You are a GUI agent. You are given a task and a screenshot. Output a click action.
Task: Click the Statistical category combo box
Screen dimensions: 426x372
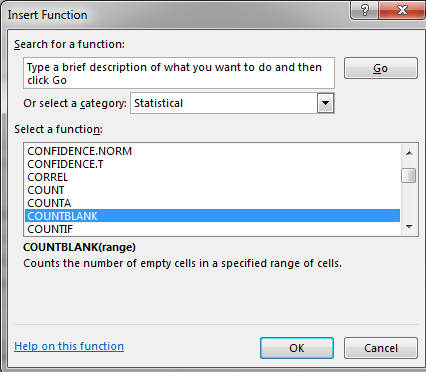tap(232, 103)
